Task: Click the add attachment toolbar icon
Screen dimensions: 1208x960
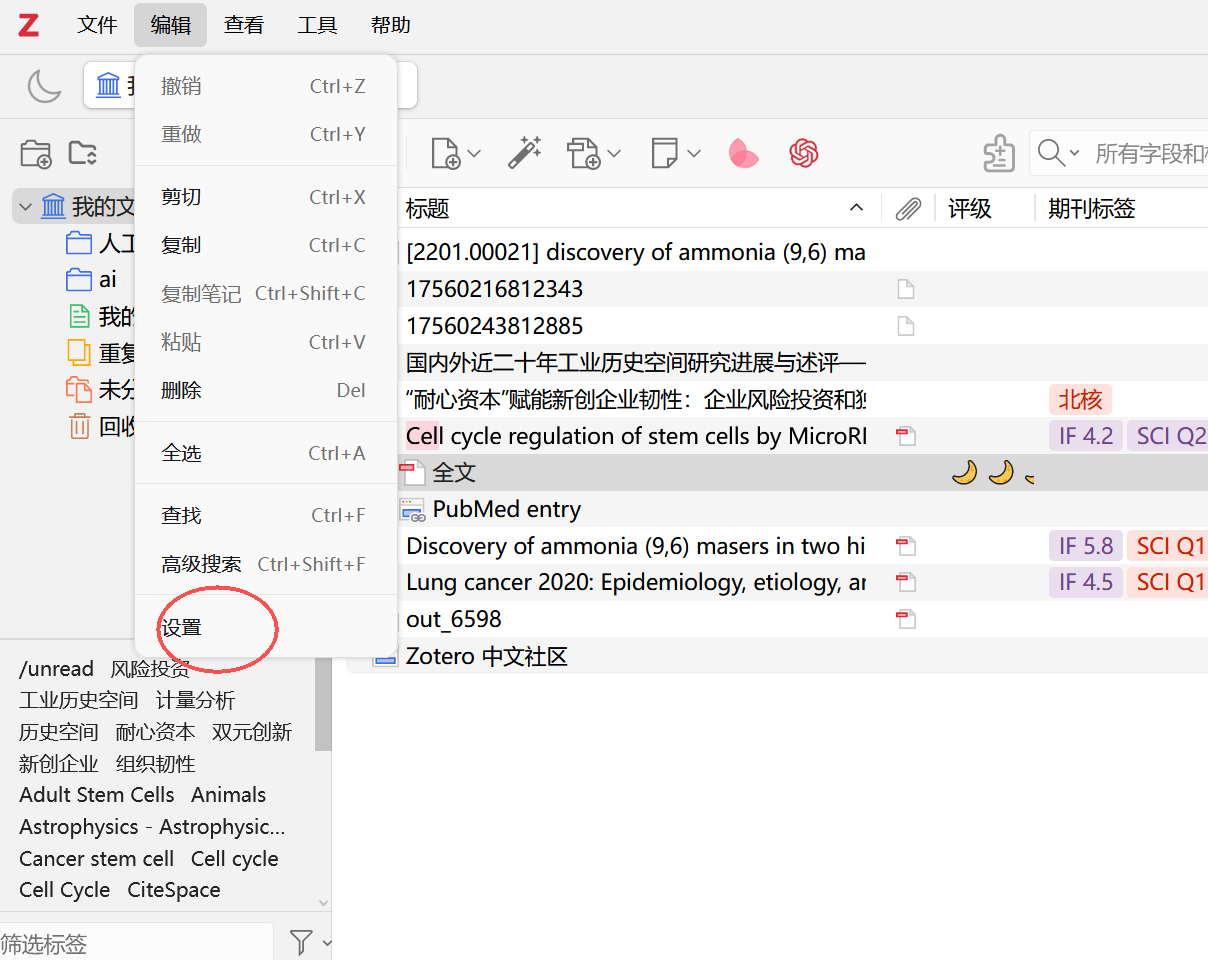Action: point(584,153)
